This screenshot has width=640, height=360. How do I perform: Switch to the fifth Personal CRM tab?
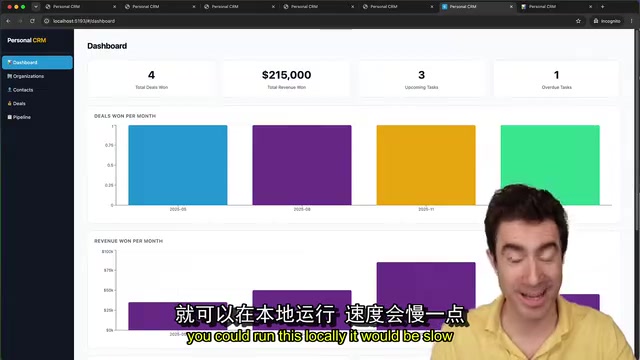(397, 7)
